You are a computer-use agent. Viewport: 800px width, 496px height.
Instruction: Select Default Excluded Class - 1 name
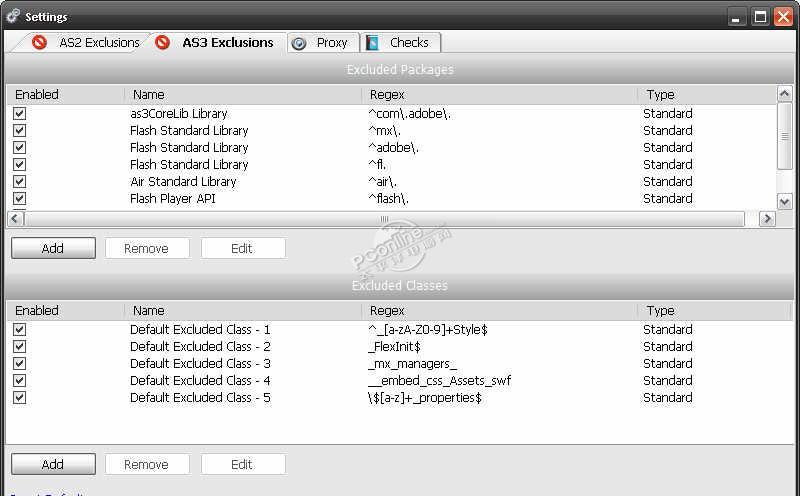[200, 329]
